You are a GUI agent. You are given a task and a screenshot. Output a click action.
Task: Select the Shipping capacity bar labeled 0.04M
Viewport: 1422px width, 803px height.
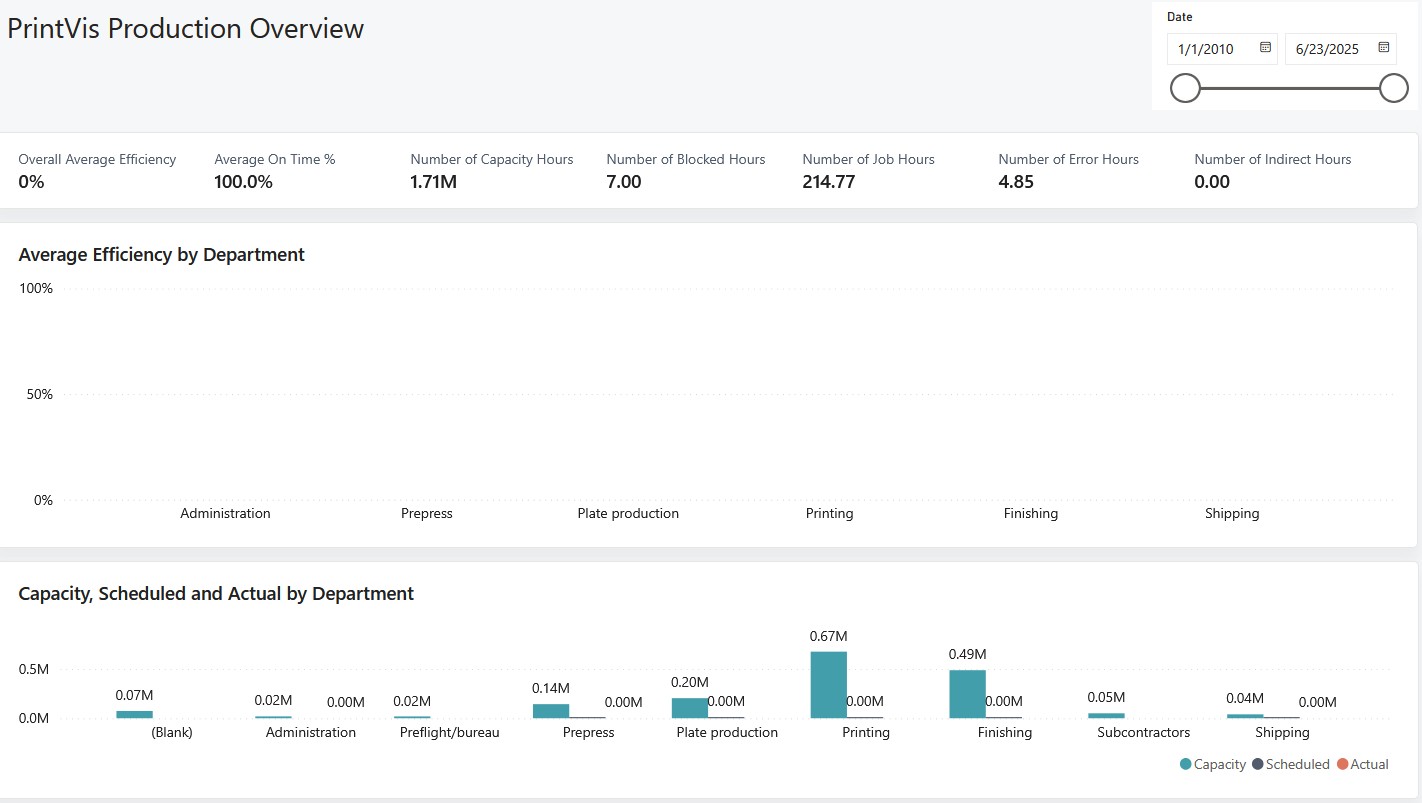tap(1245, 716)
